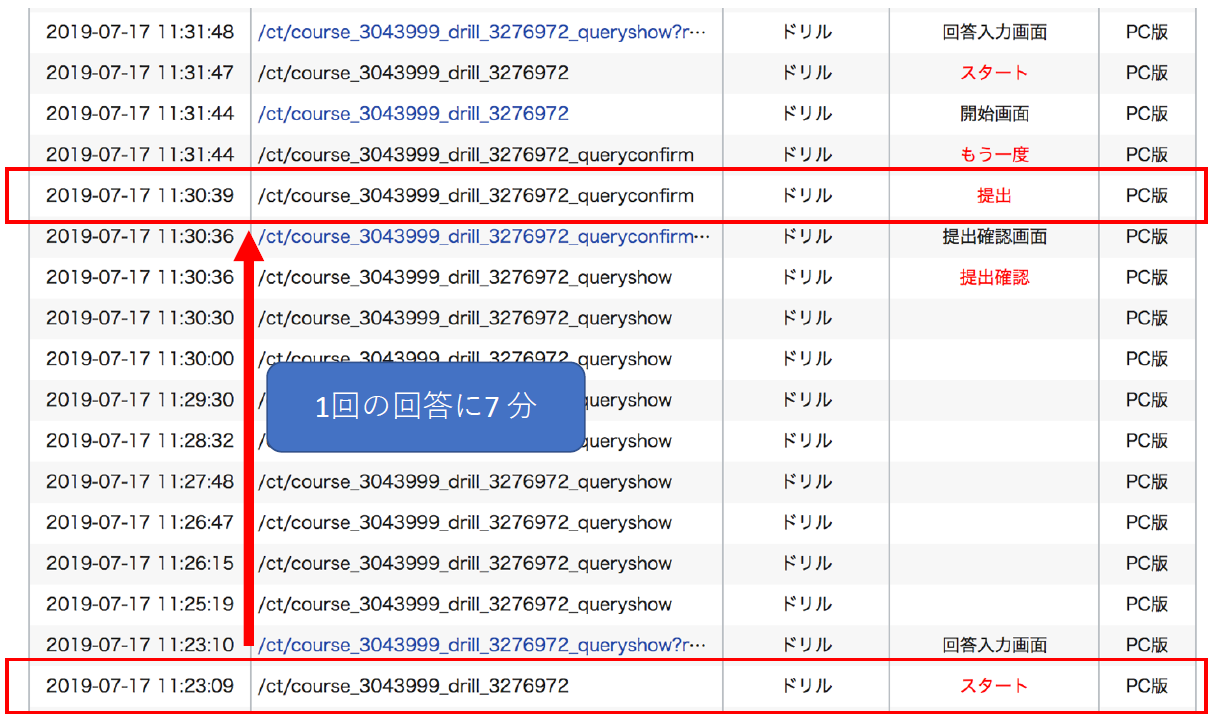Select the timestamp 2019-07-17 11:29:30
The image size is (1209, 723).
[x=140, y=400]
